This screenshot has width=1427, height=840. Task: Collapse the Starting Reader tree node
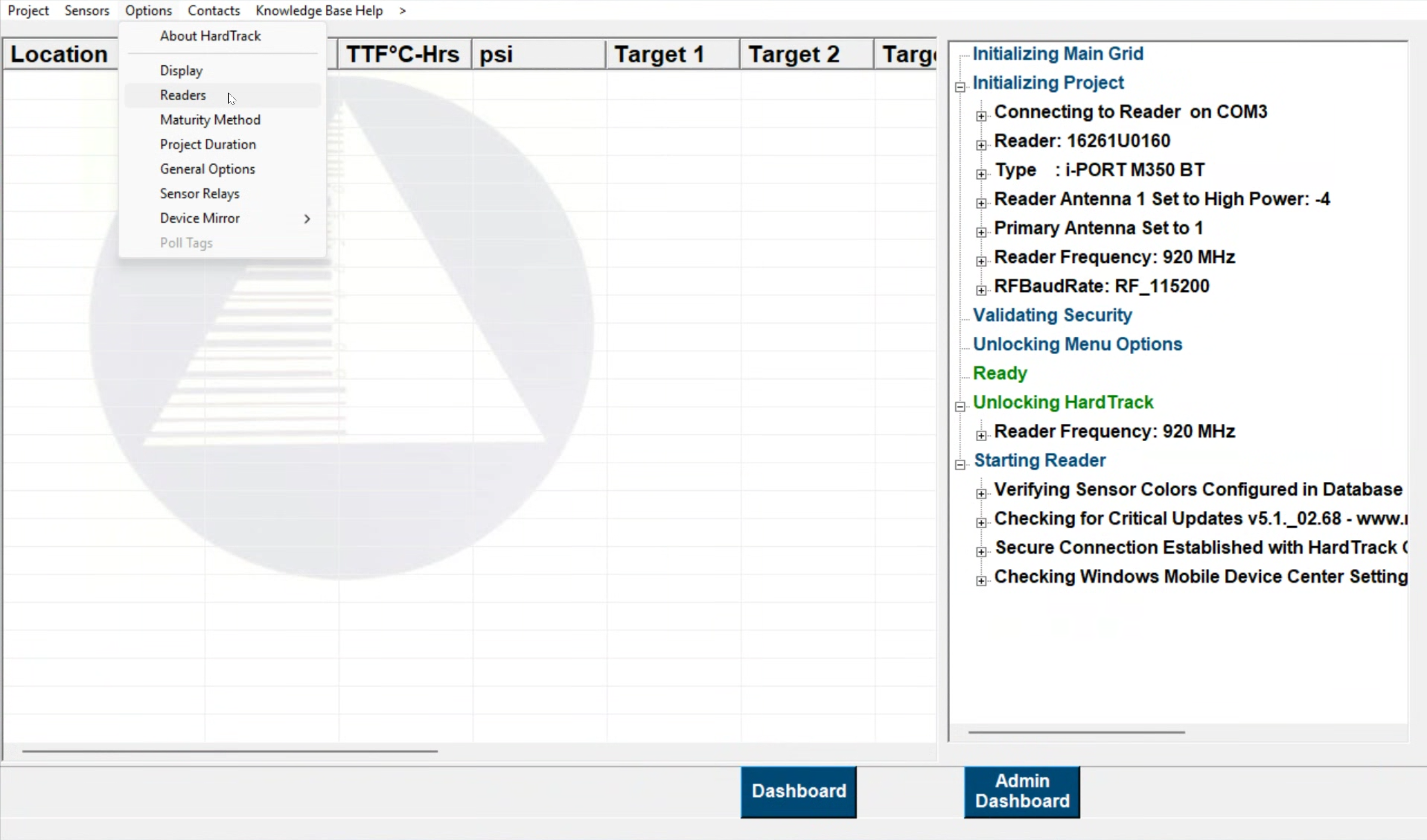960,465
